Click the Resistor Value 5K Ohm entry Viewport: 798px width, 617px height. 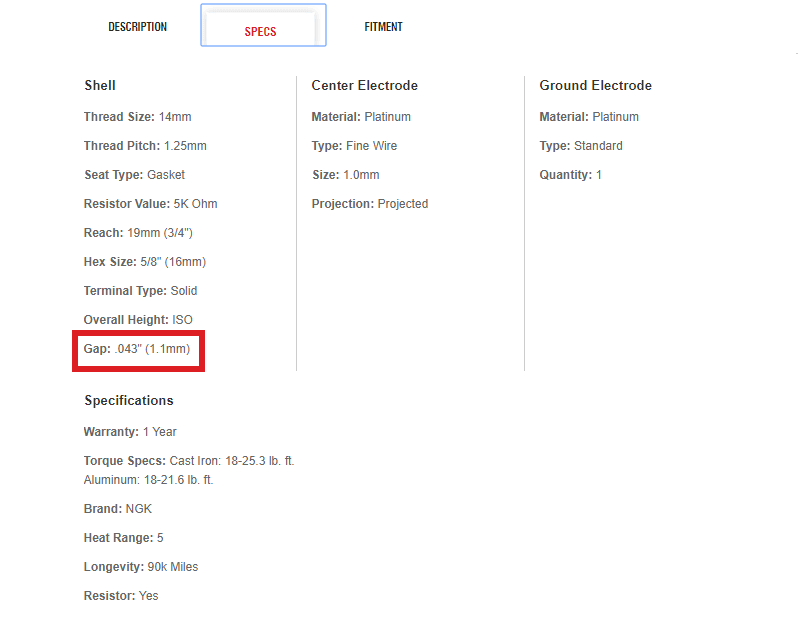[x=150, y=204]
